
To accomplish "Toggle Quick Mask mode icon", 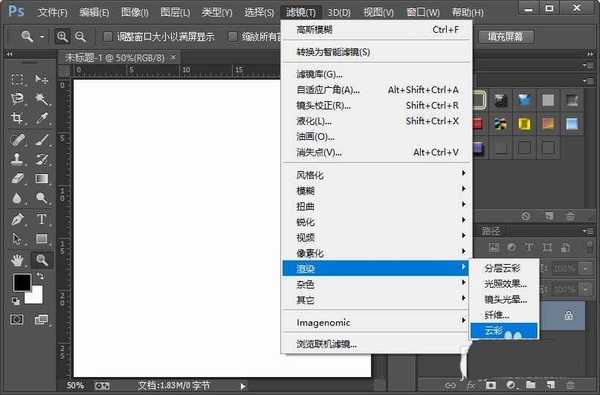I will 16,319.
